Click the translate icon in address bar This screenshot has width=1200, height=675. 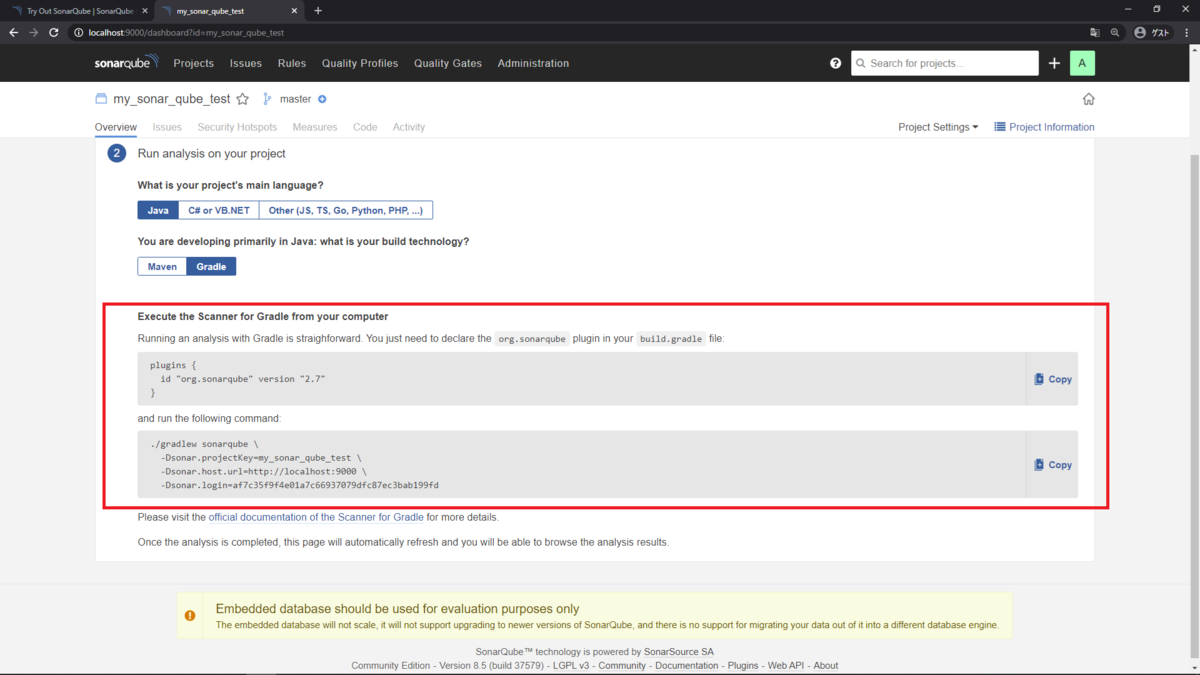tap(1095, 33)
